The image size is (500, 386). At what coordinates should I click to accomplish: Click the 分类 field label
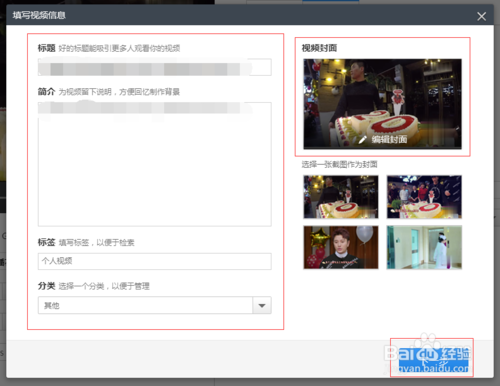[46, 286]
